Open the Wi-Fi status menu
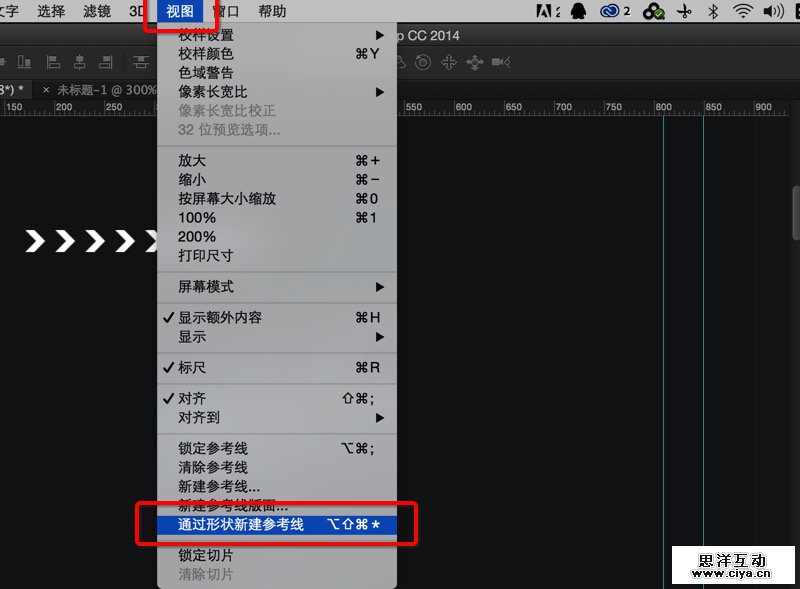The image size is (800, 589). pos(742,12)
